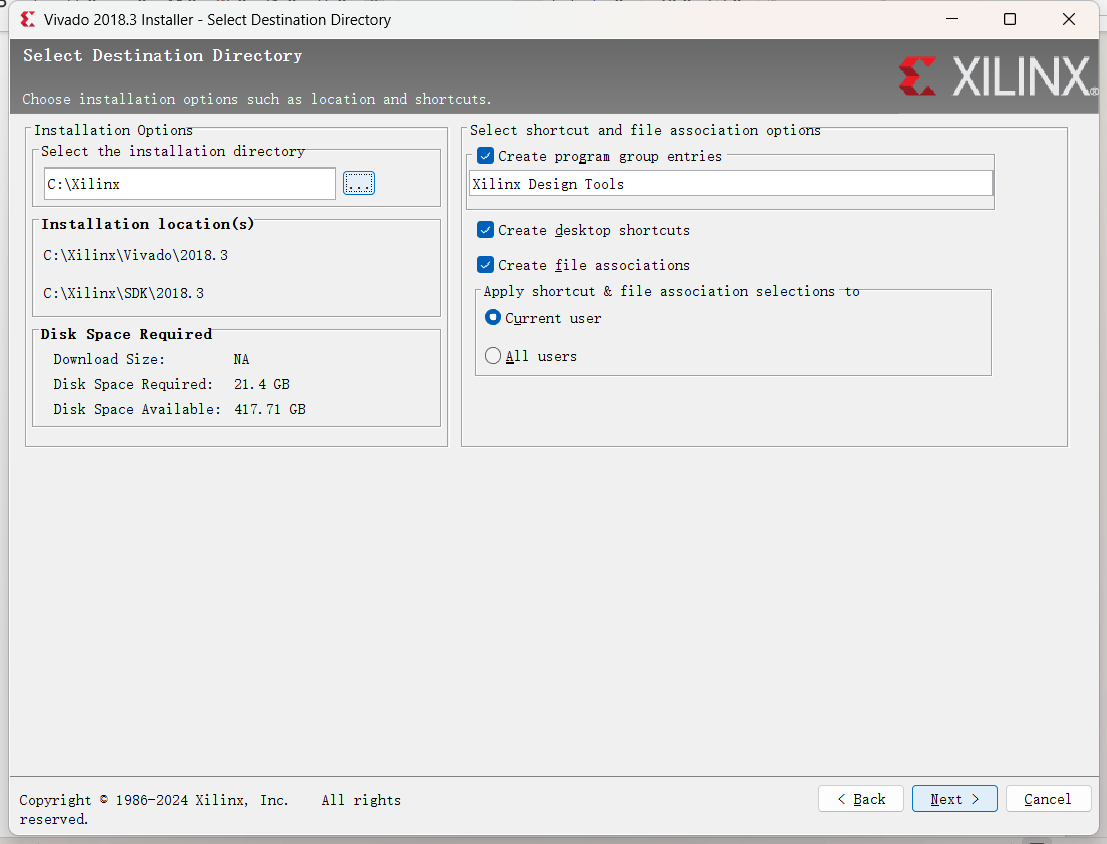1107x844 pixels.
Task: Click the Installation location(s) heading
Action: tap(148, 224)
